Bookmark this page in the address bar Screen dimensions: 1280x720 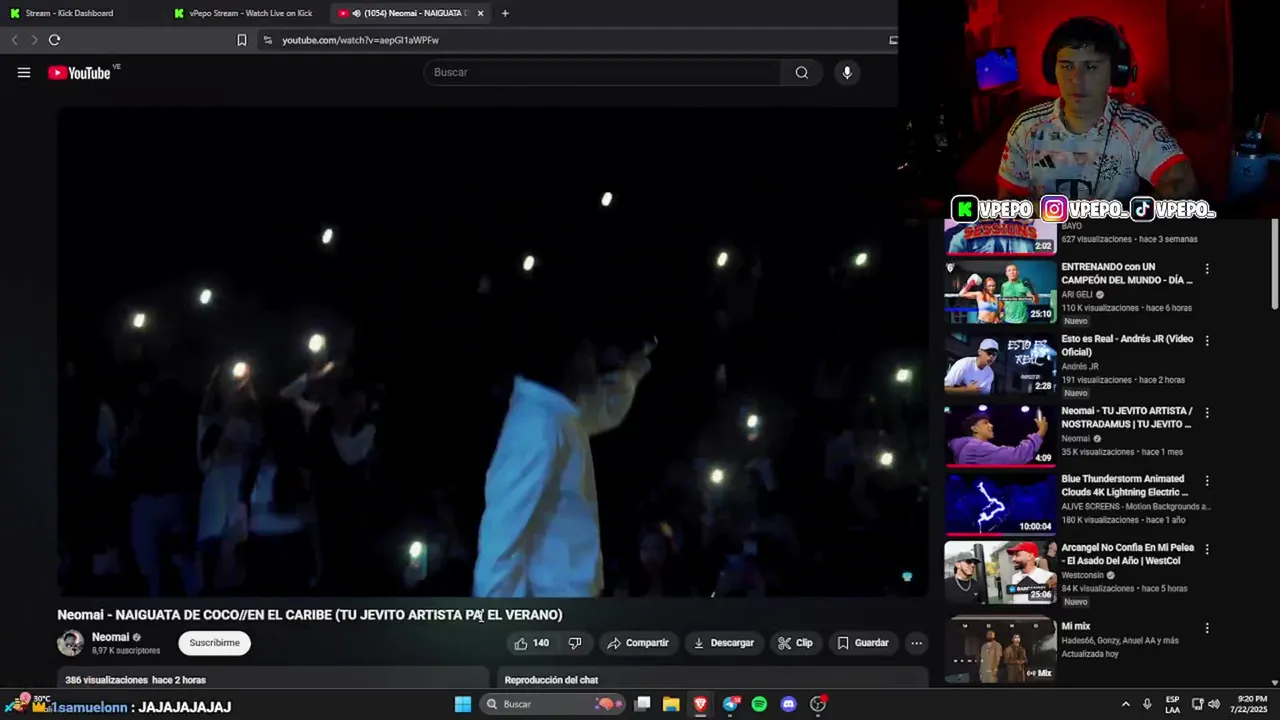pos(242,40)
